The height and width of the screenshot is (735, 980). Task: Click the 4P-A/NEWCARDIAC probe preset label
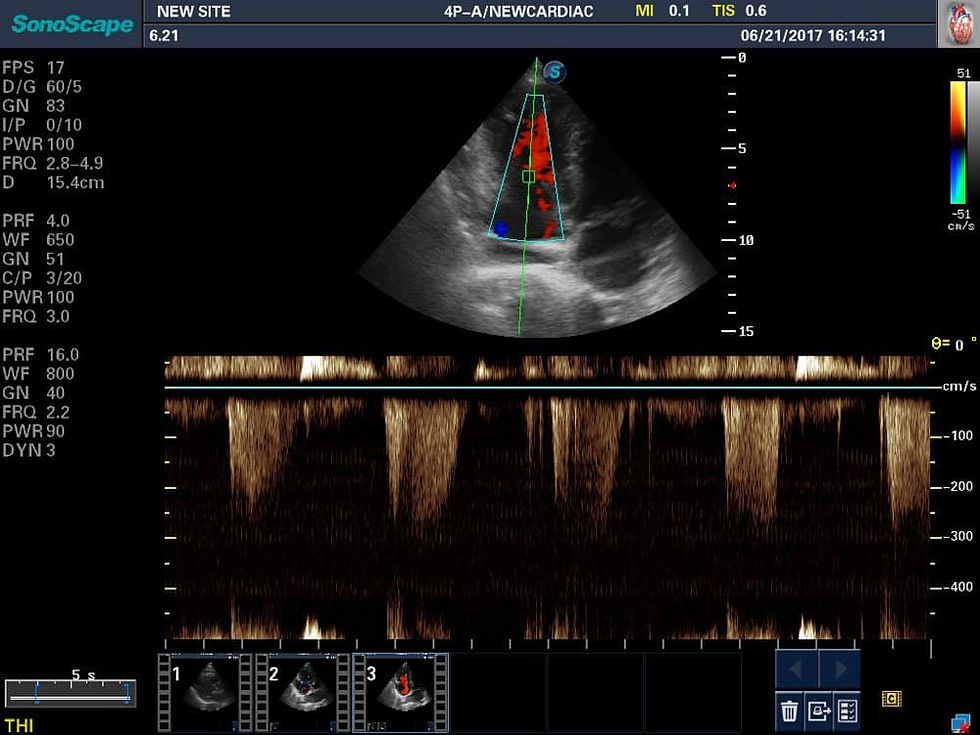coord(518,11)
